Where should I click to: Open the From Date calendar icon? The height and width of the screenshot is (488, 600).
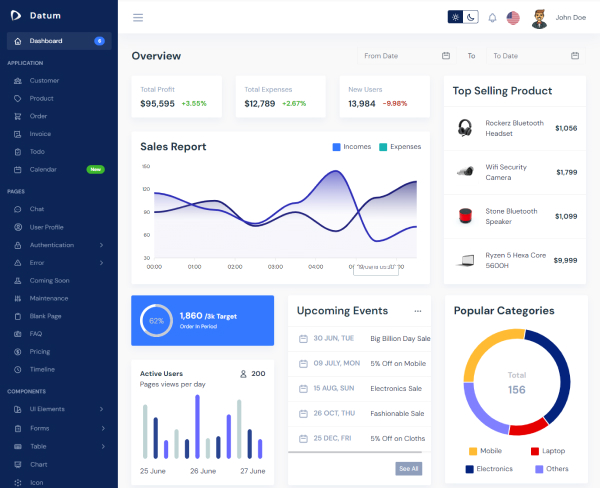point(446,56)
